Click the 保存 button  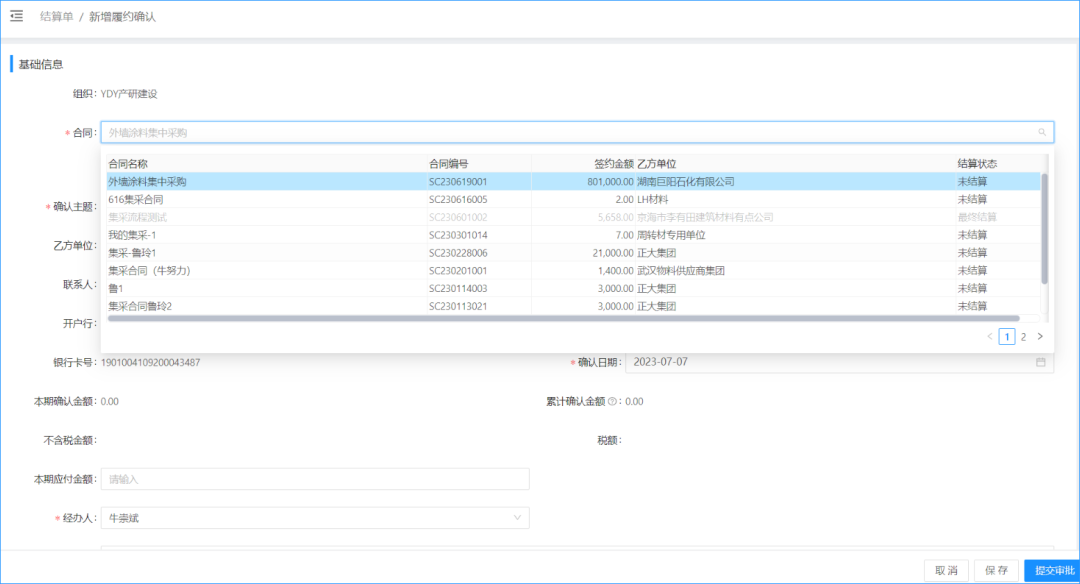click(997, 570)
